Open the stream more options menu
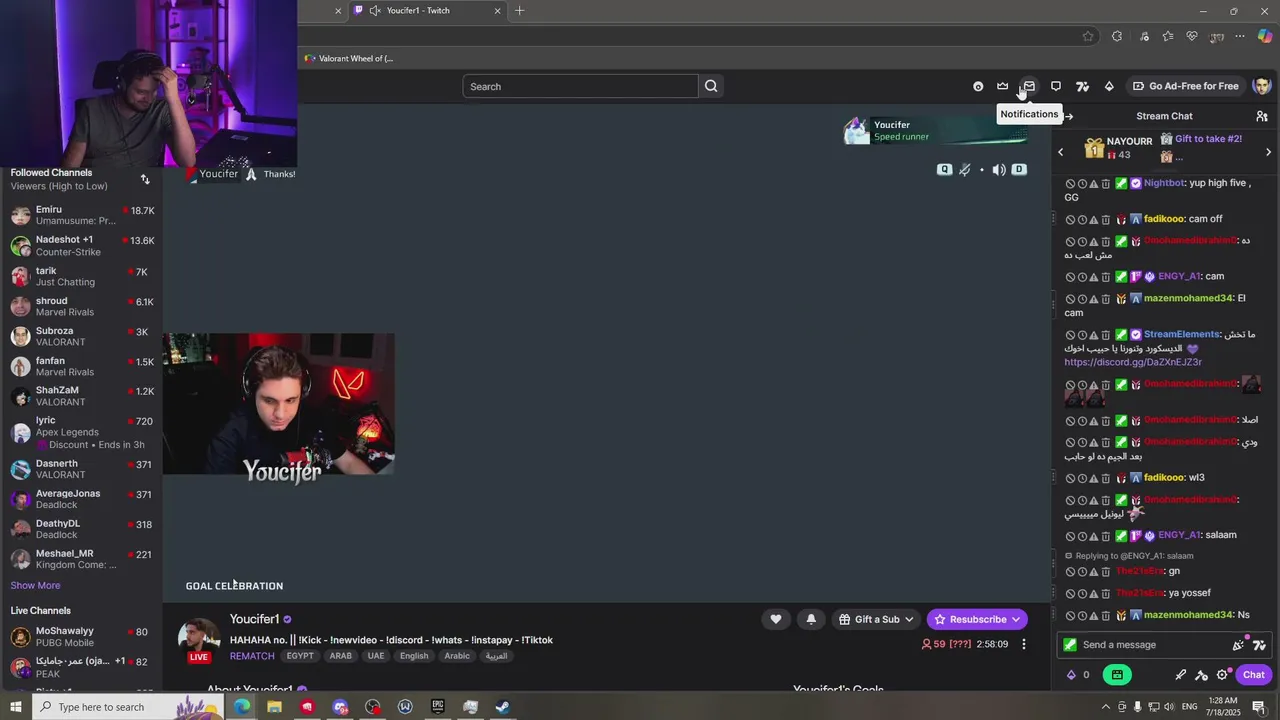Viewport: 1280px width, 720px height. 1023,644
